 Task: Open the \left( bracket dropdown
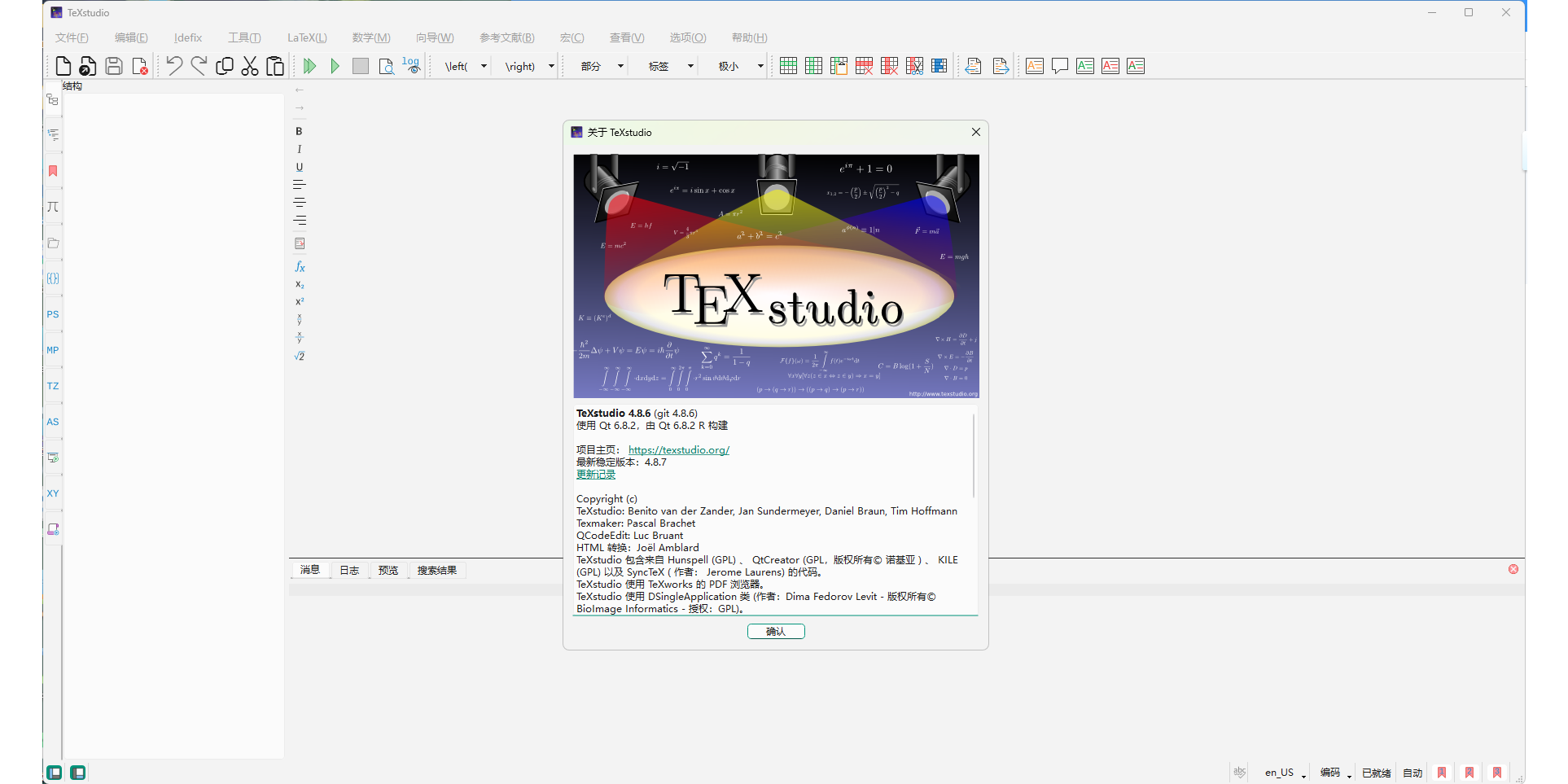point(462,66)
